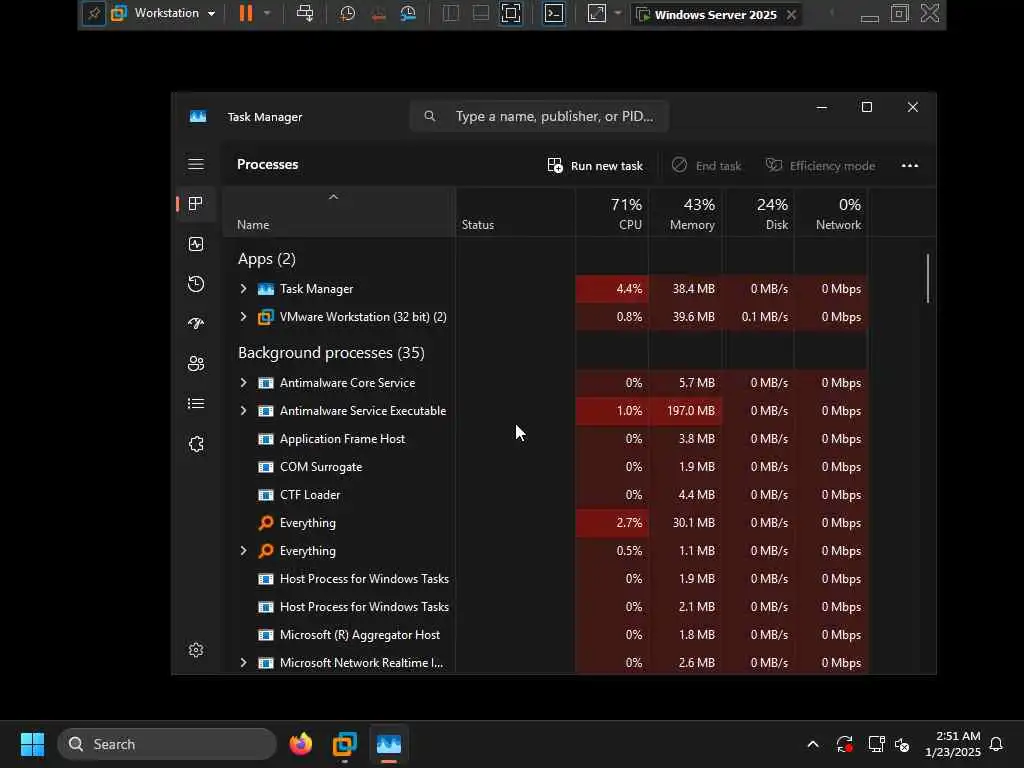
Task: Click the VMware pause VM button
Action: click(246, 14)
